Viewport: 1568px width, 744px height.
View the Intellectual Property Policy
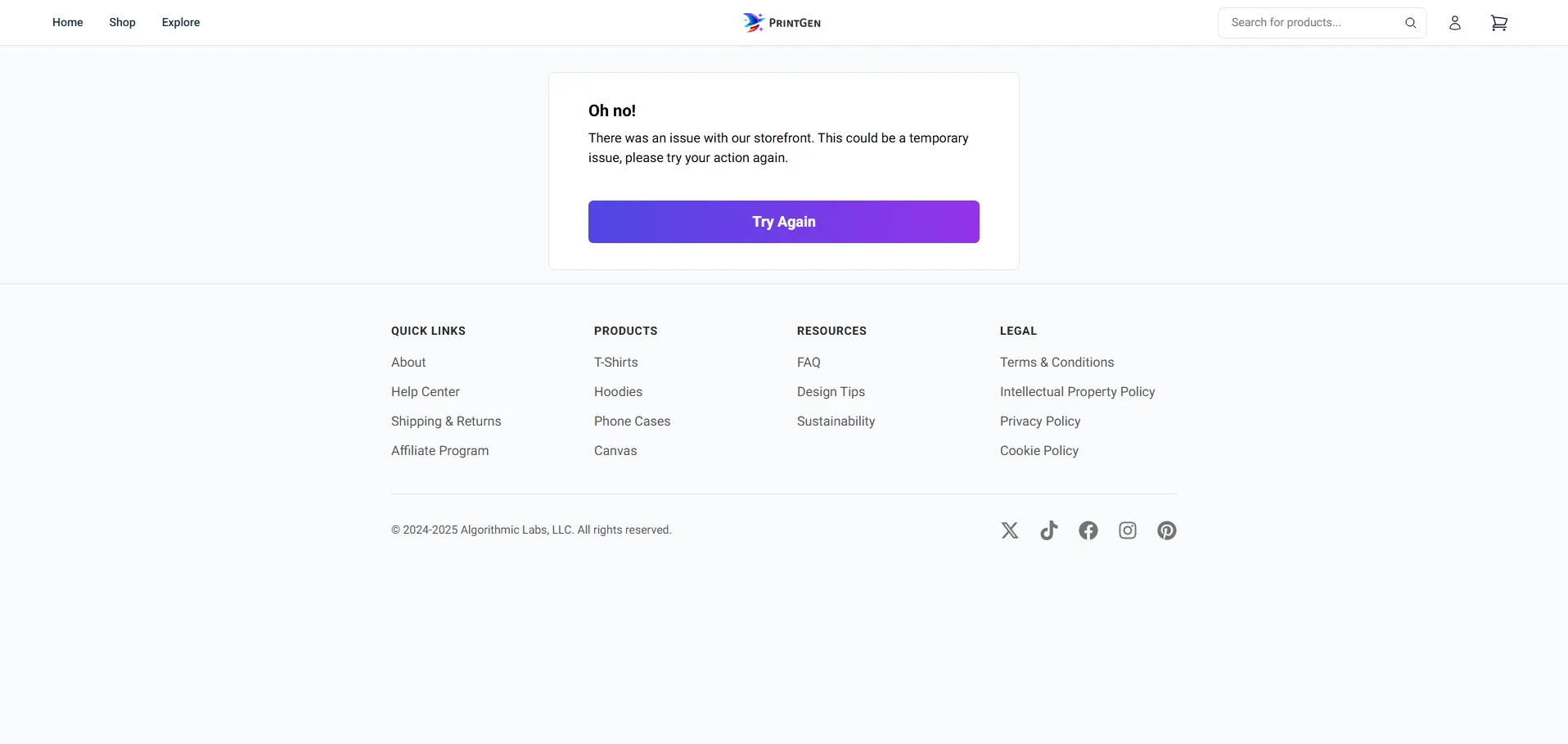click(1077, 392)
